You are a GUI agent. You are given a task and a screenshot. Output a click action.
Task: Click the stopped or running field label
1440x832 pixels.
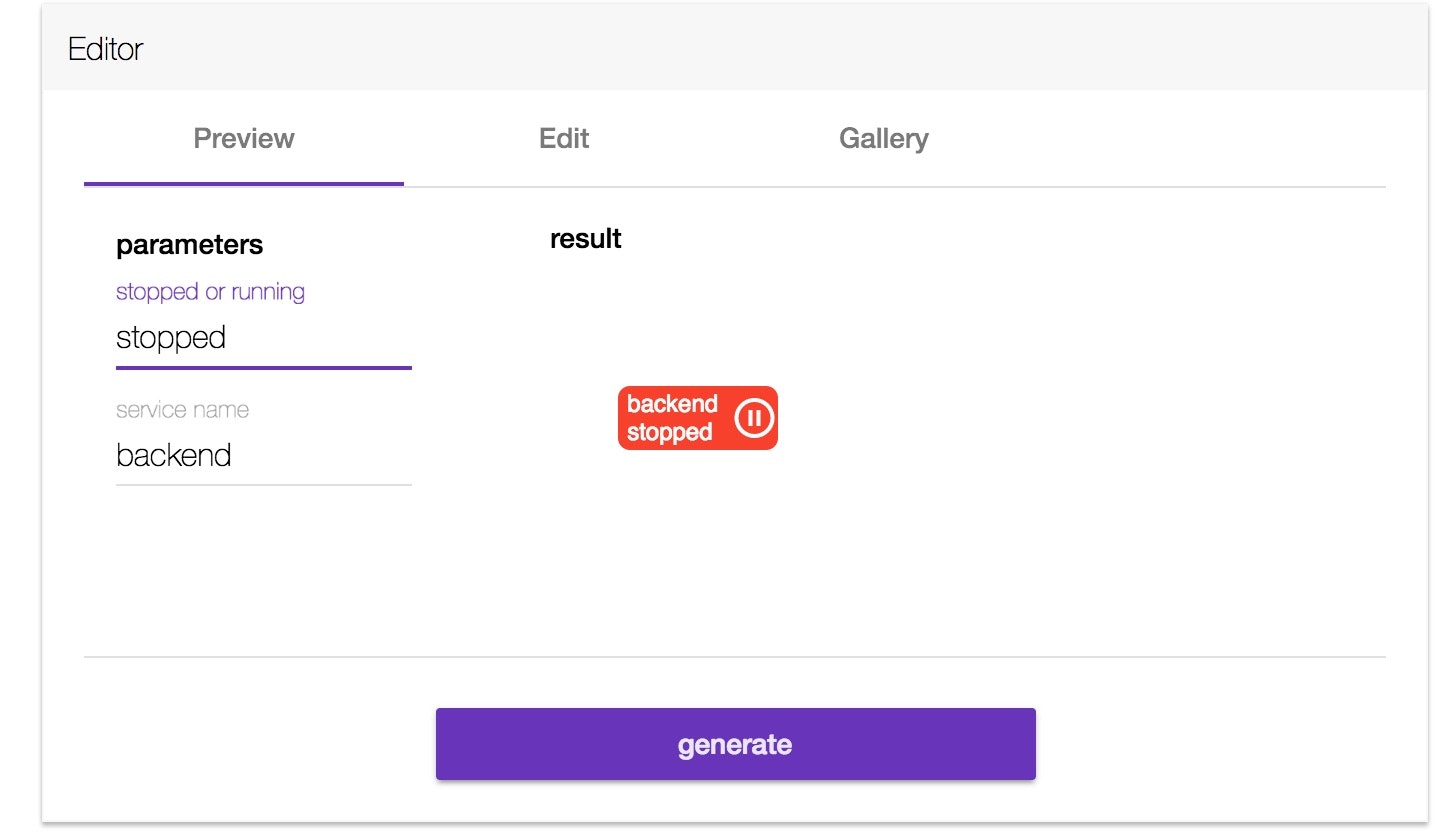tap(210, 291)
